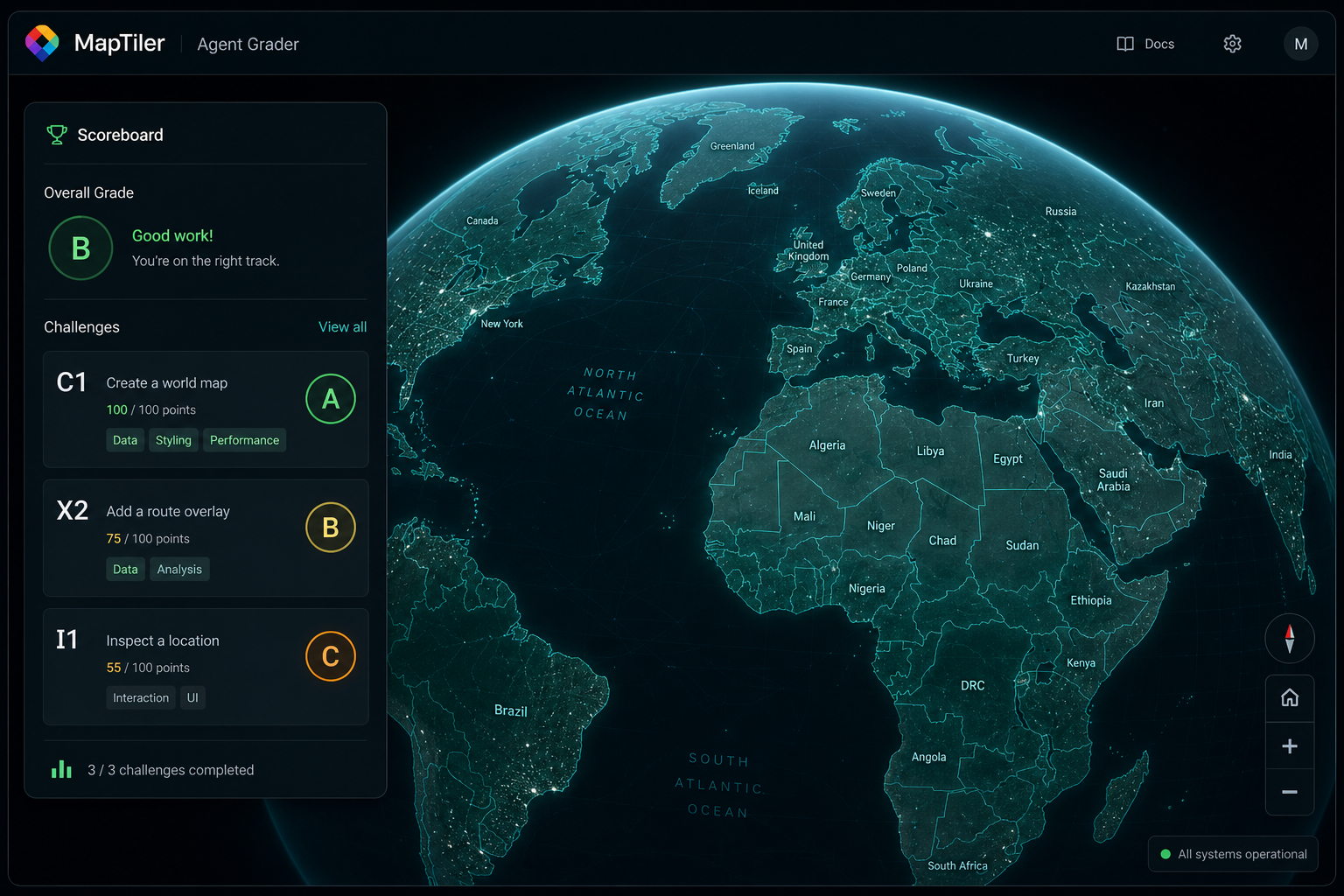Screen dimensions: 1344x896
Task: Click the Russia map label
Action: [x=1060, y=211]
